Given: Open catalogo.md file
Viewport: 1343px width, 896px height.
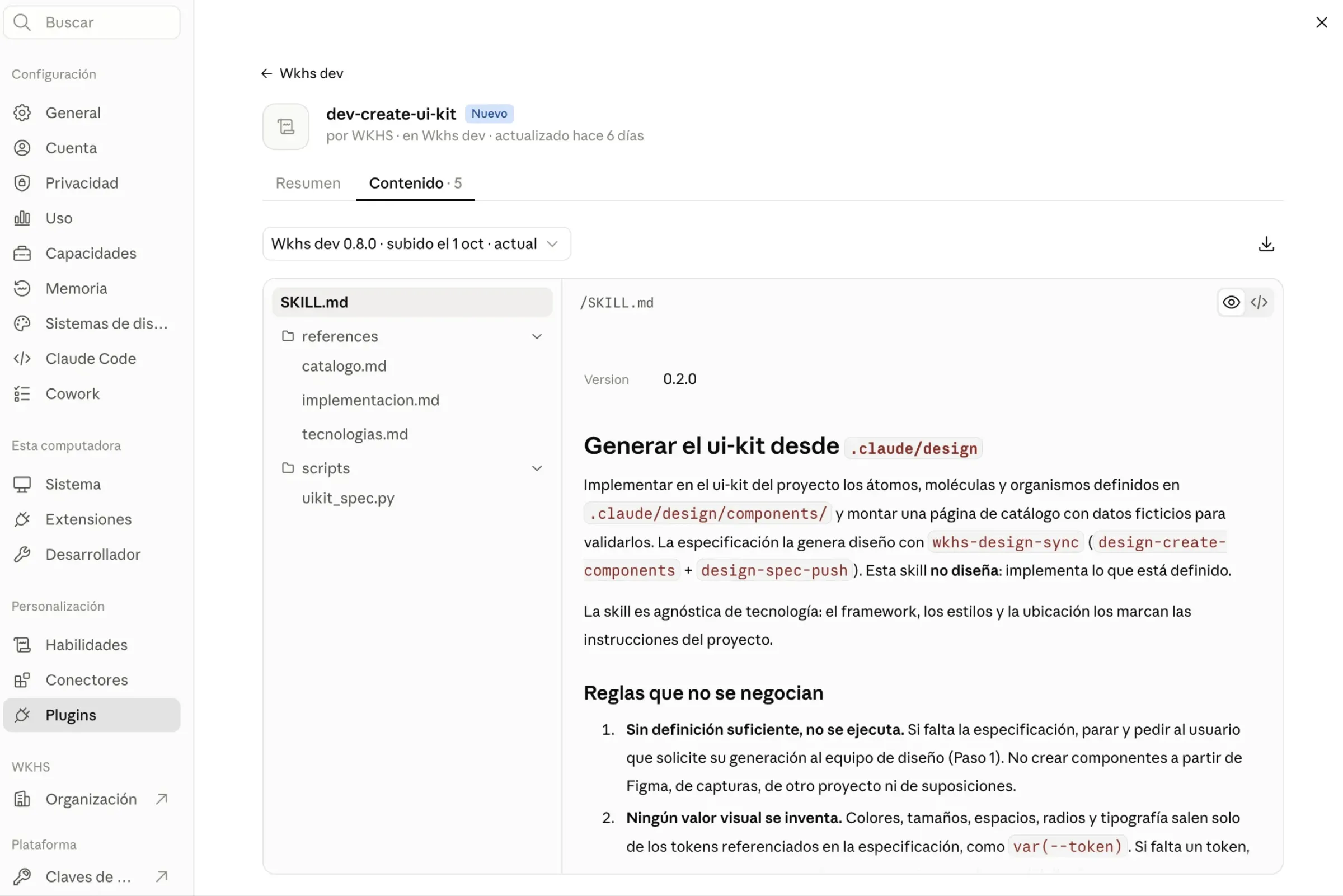Looking at the screenshot, I should click(344, 366).
